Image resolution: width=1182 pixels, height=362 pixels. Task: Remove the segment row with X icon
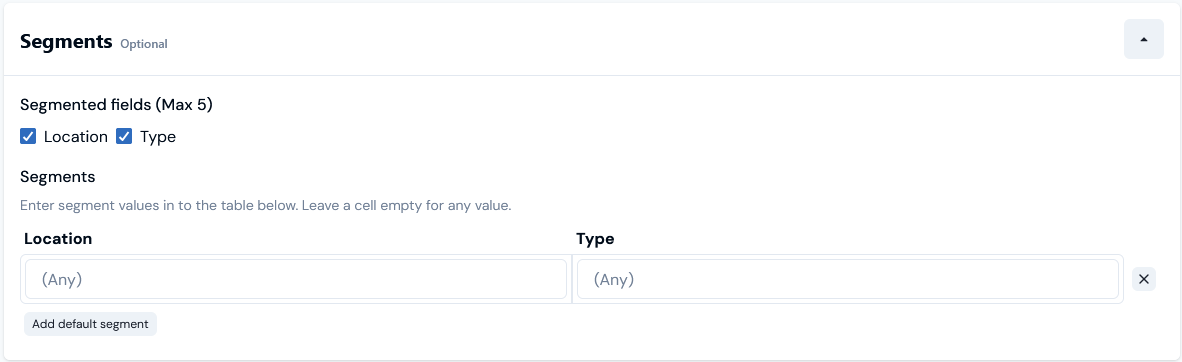[x=1144, y=279]
